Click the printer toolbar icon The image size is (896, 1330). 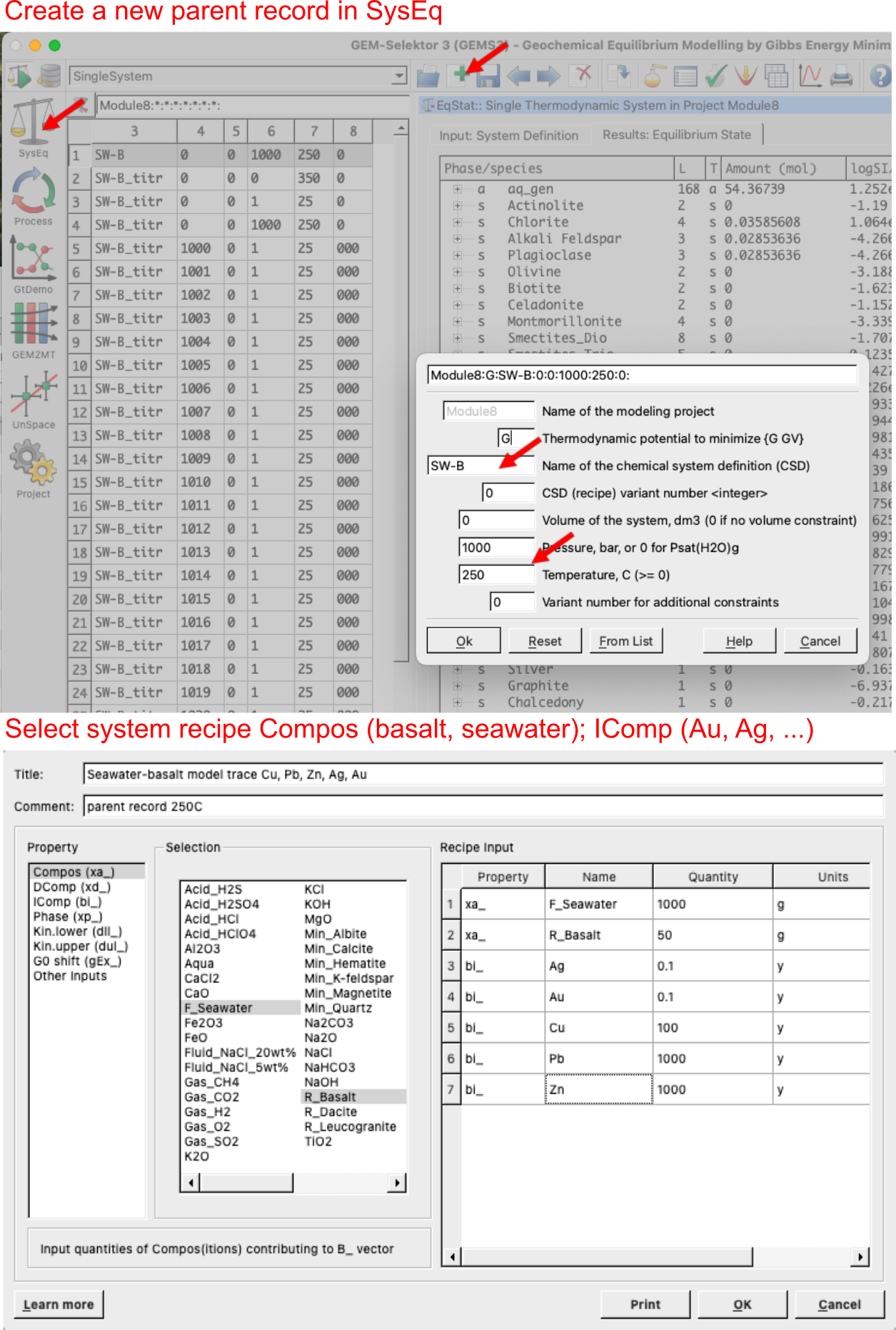842,76
